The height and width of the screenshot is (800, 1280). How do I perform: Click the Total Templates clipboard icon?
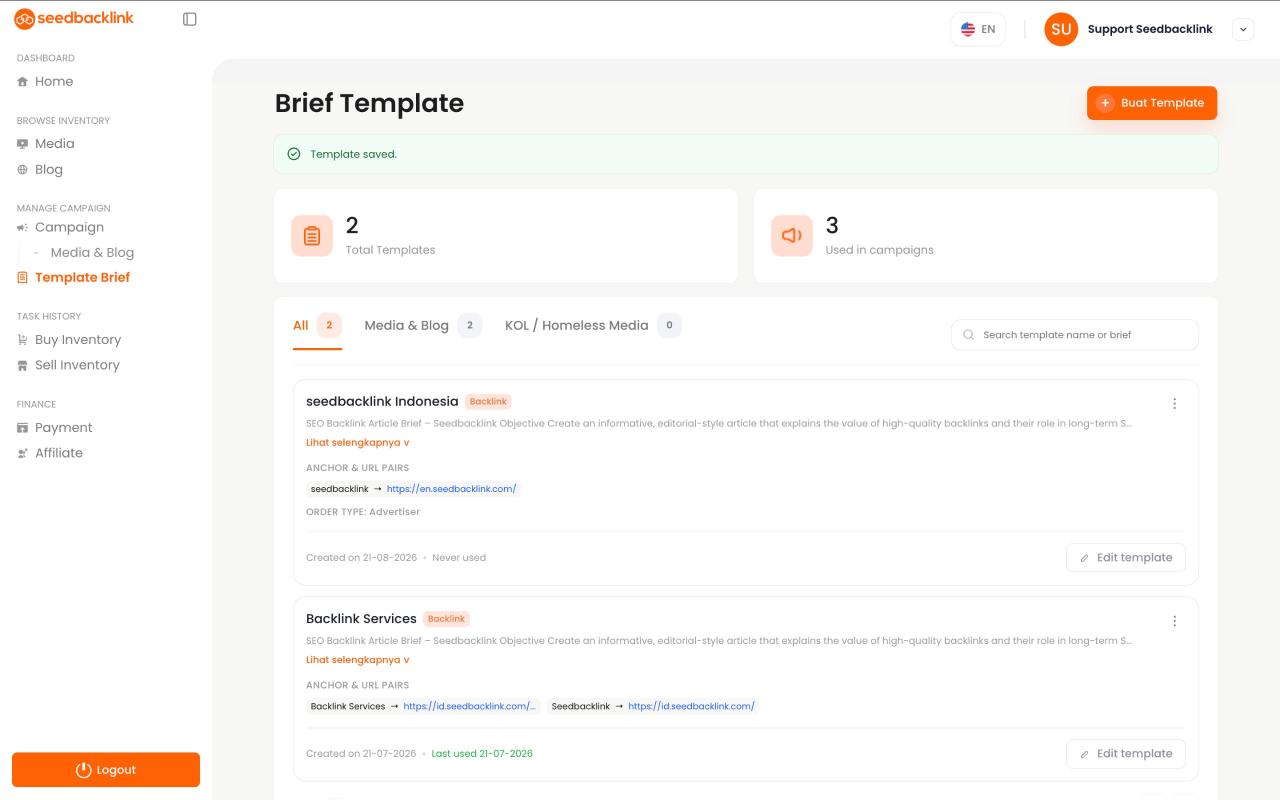pos(312,236)
